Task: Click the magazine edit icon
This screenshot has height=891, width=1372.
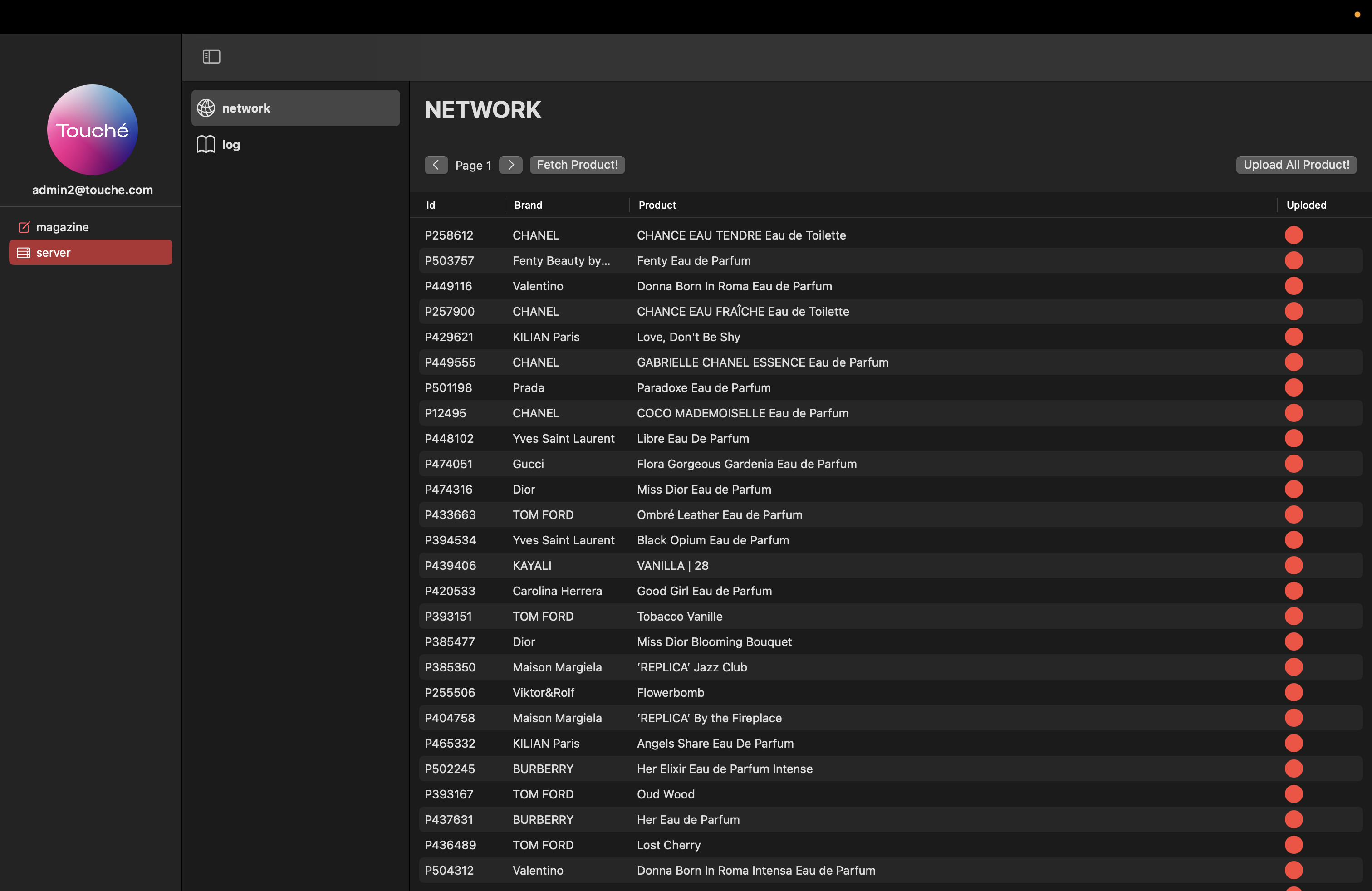Action: click(x=24, y=227)
